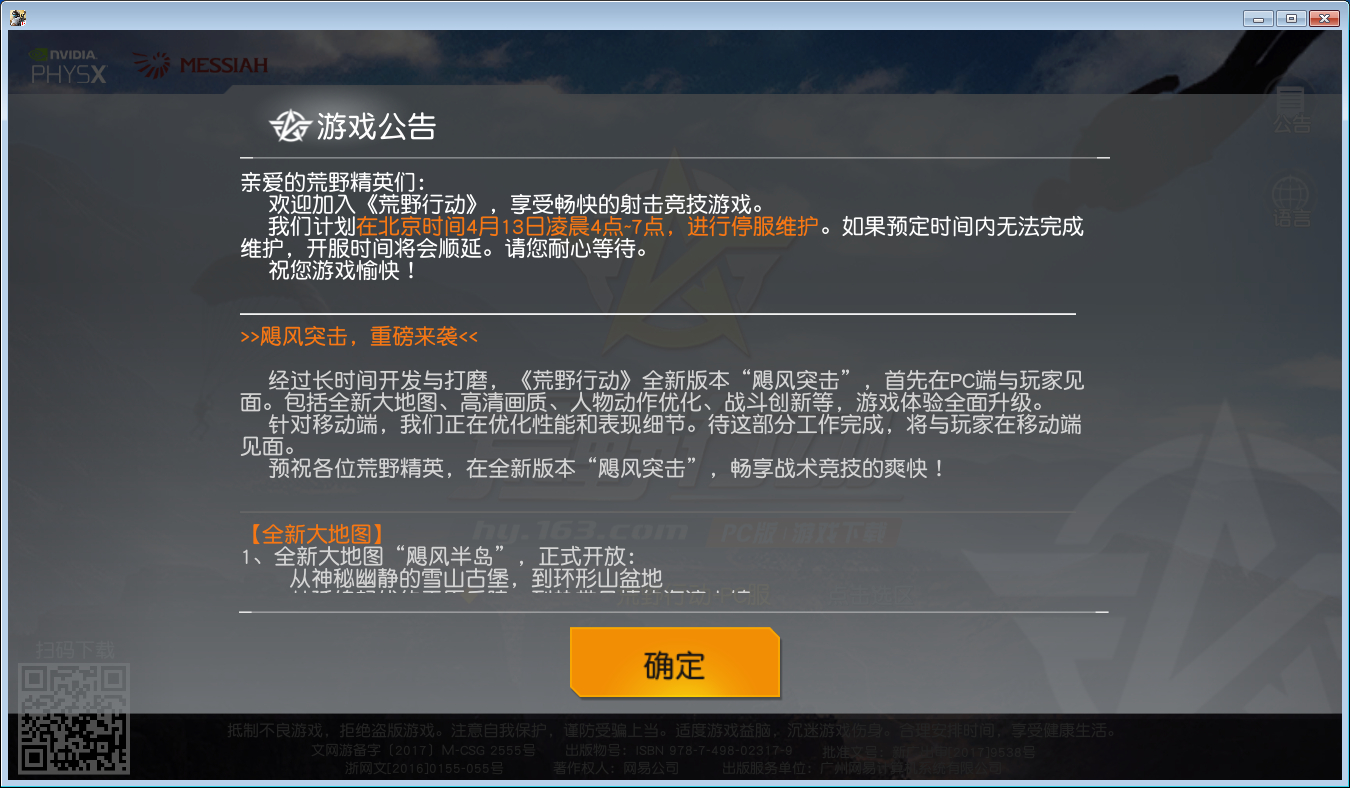The image size is (1350, 788).
Task: Click the game icon in title bar
Action: (17, 17)
